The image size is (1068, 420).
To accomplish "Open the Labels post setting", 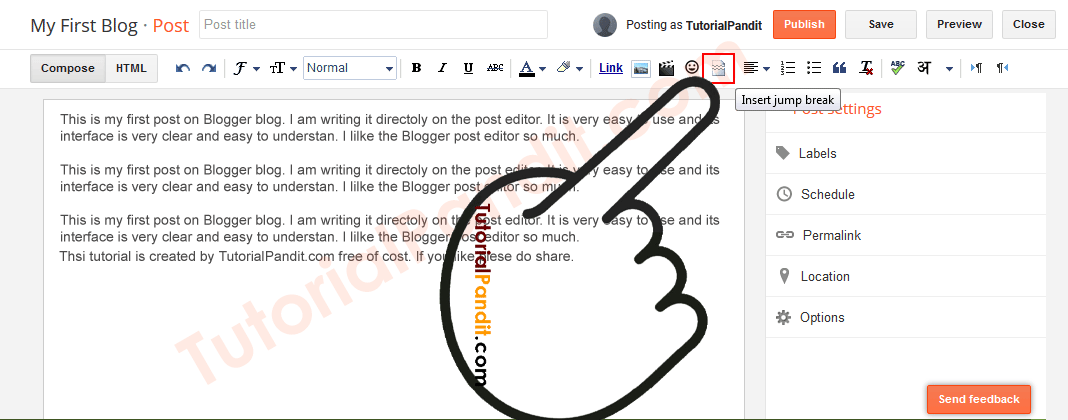I will pos(817,153).
